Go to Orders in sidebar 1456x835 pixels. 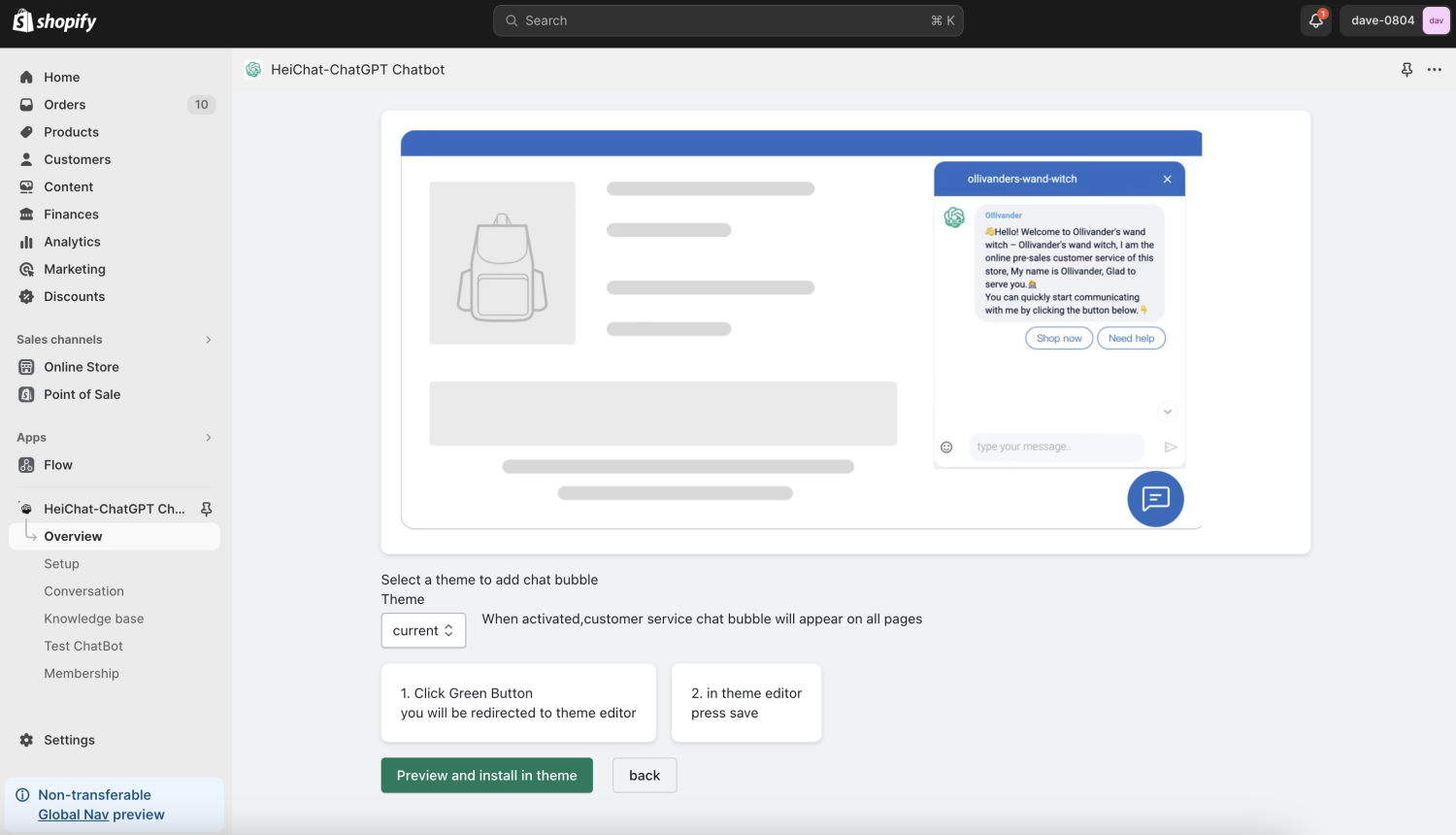click(64, 105)
